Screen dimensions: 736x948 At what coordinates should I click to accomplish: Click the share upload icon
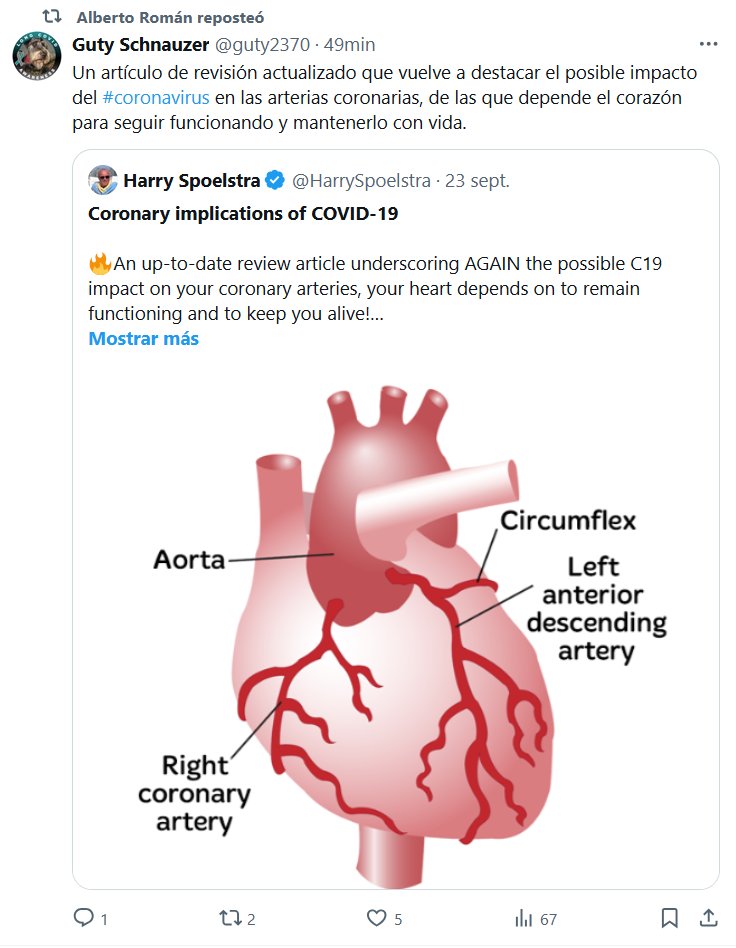pos(707,918)
